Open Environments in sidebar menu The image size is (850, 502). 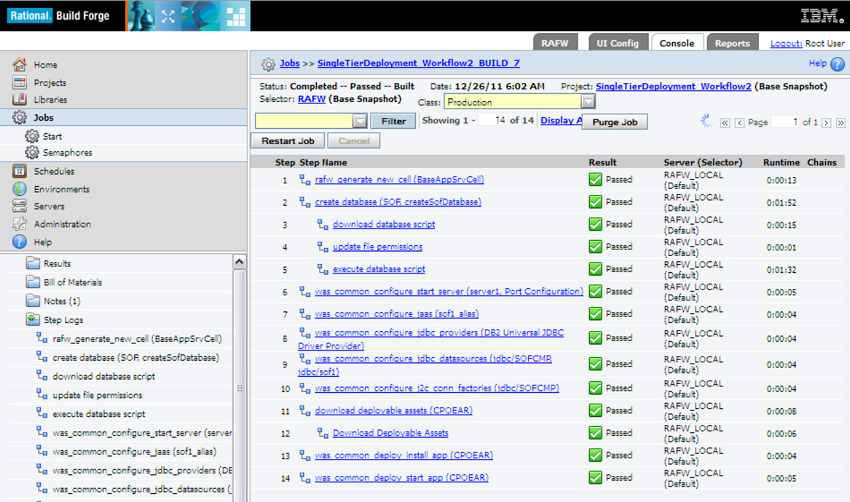click(62, 189)
